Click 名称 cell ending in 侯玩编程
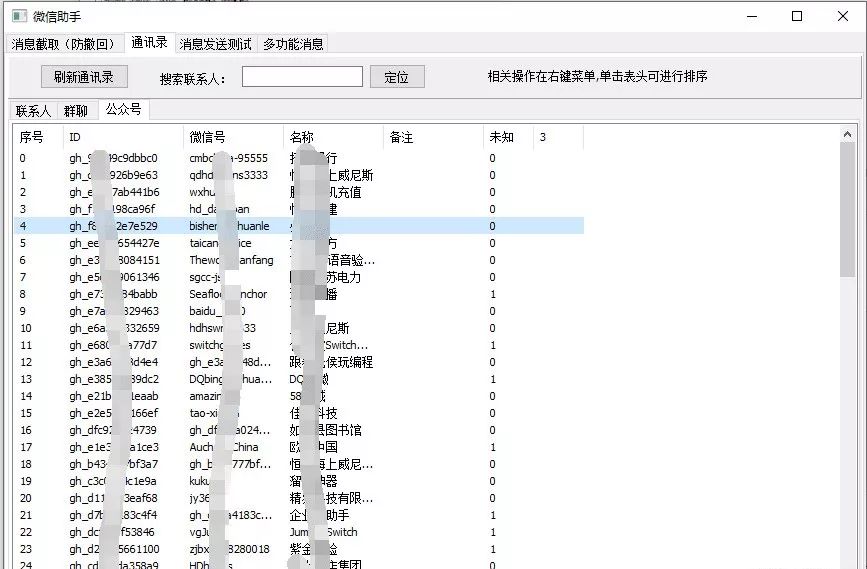The height and width of the screenshot is (569, 867). click(x=331, y=362)
